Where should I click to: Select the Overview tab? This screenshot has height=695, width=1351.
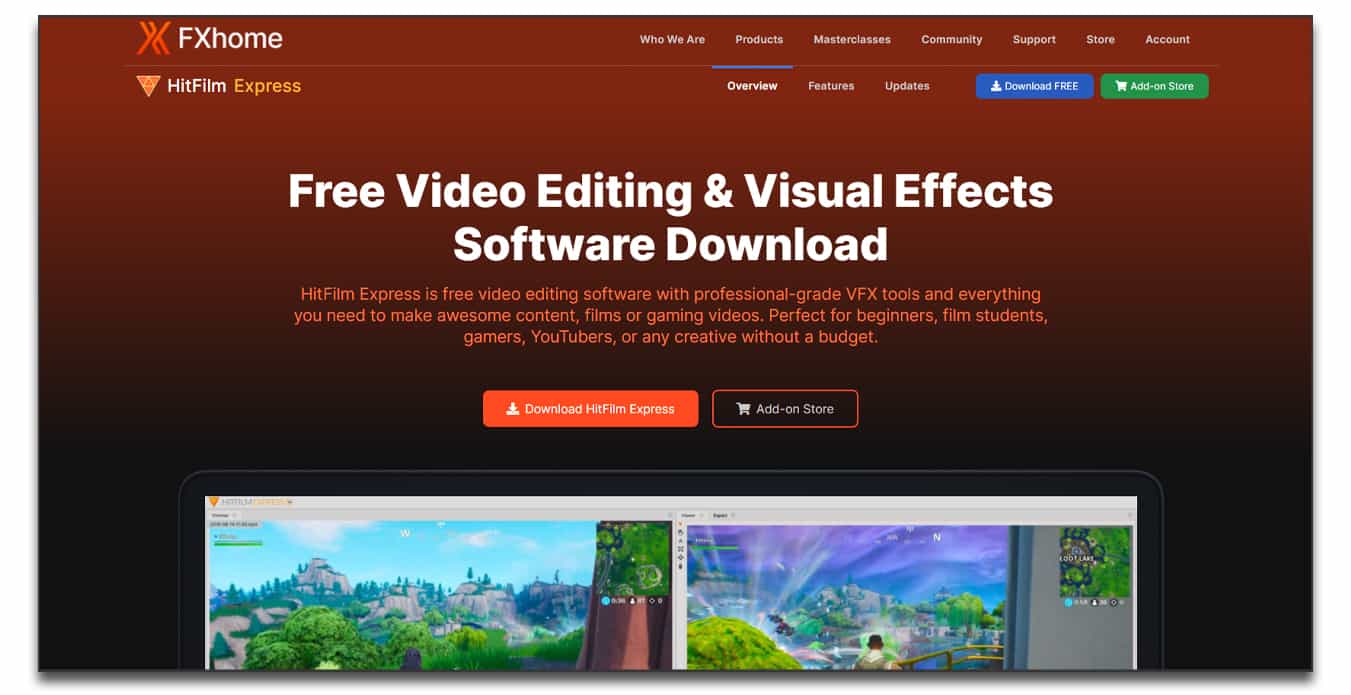coord(752,86)
